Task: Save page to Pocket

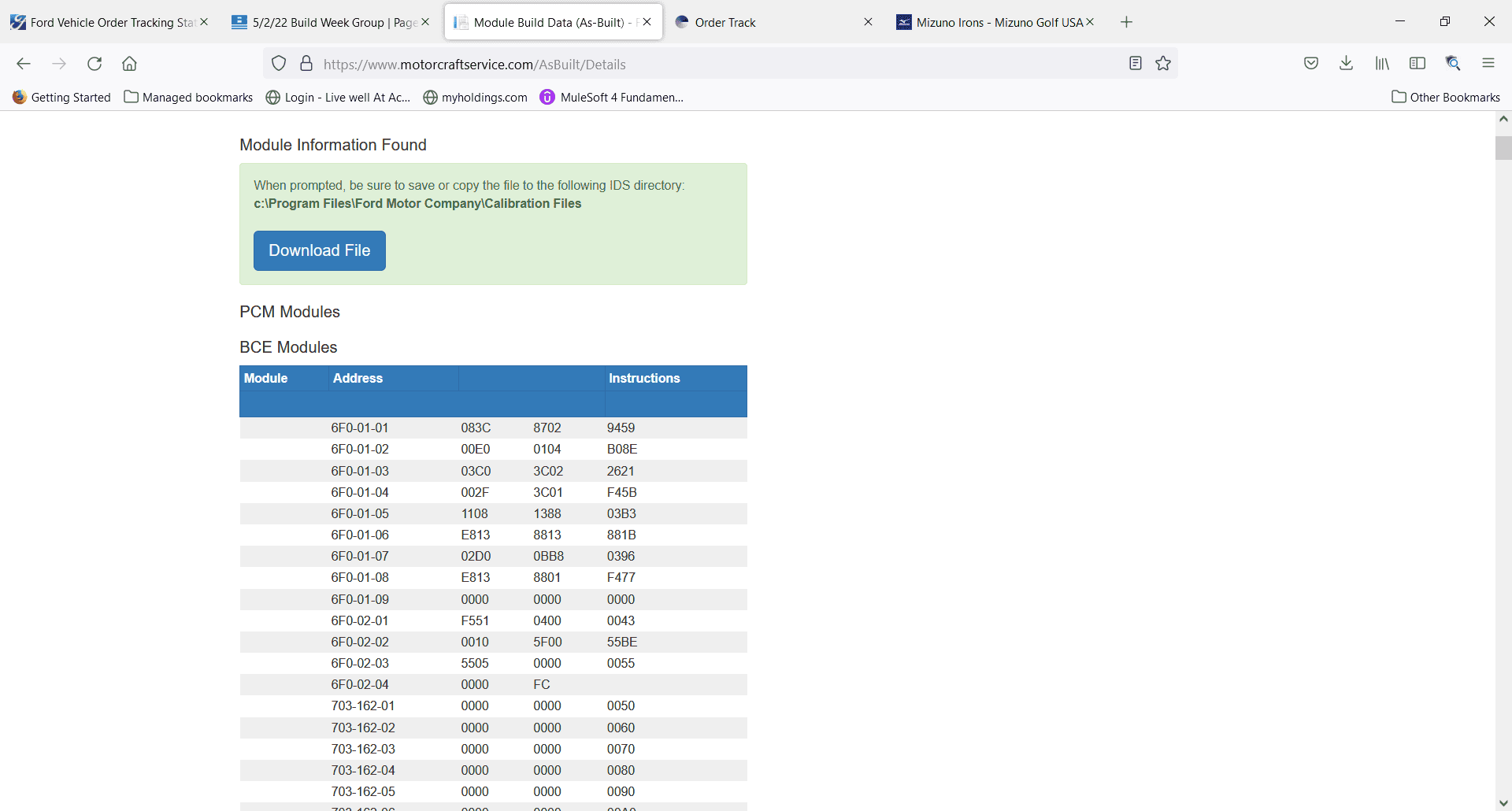Action: point(1311,64)
